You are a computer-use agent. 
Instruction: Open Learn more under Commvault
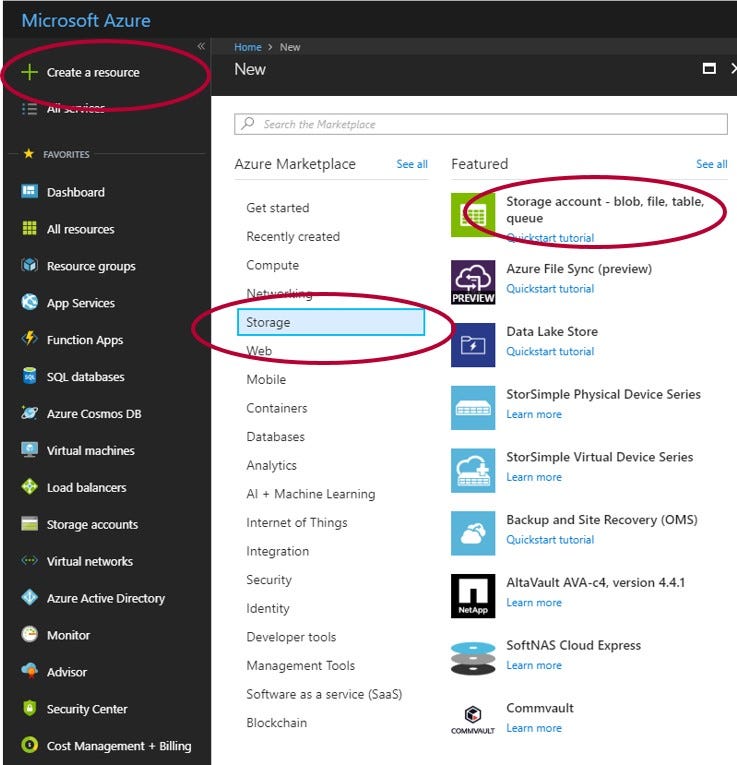click(x=534, y=728)
